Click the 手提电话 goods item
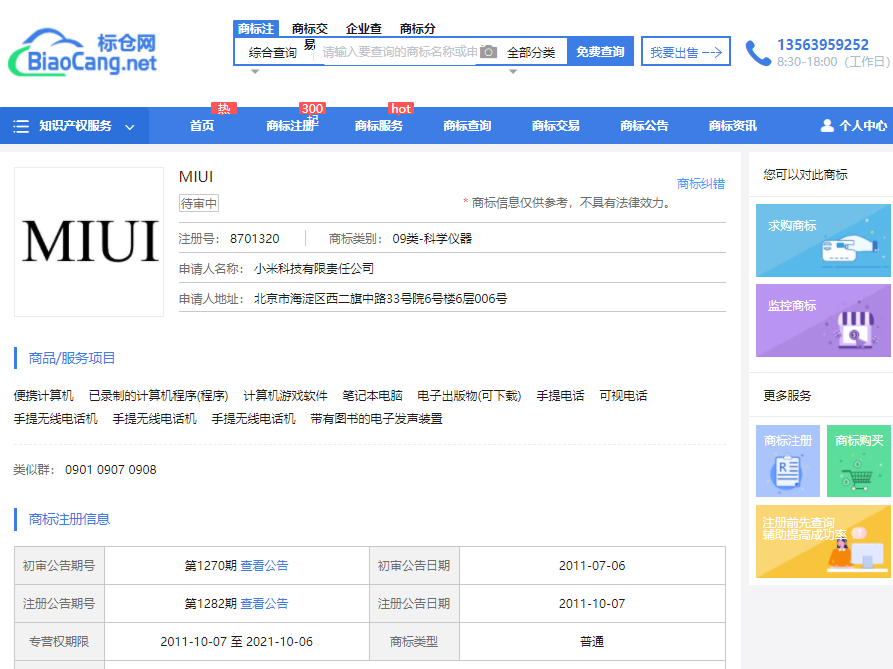Viewport: 893px width, 669px height. point(560,396)
